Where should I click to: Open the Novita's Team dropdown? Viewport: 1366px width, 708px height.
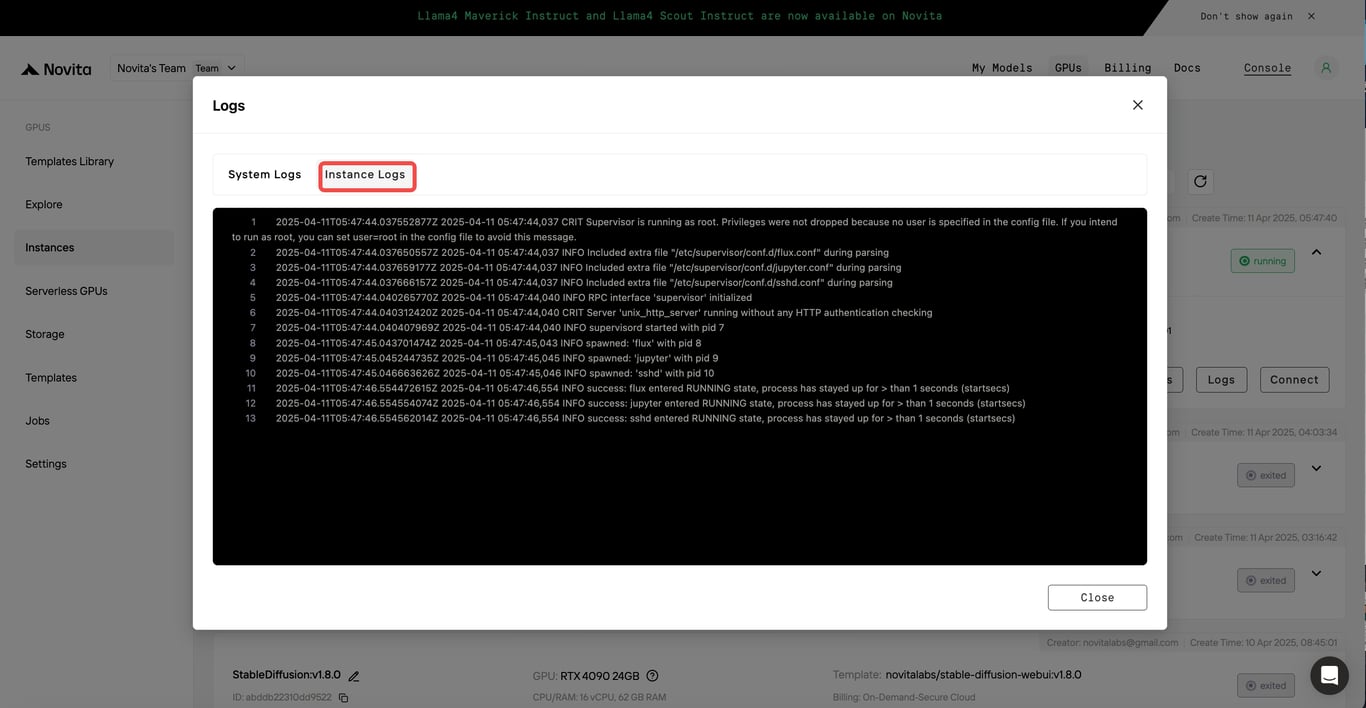click(x=177, y=68)
